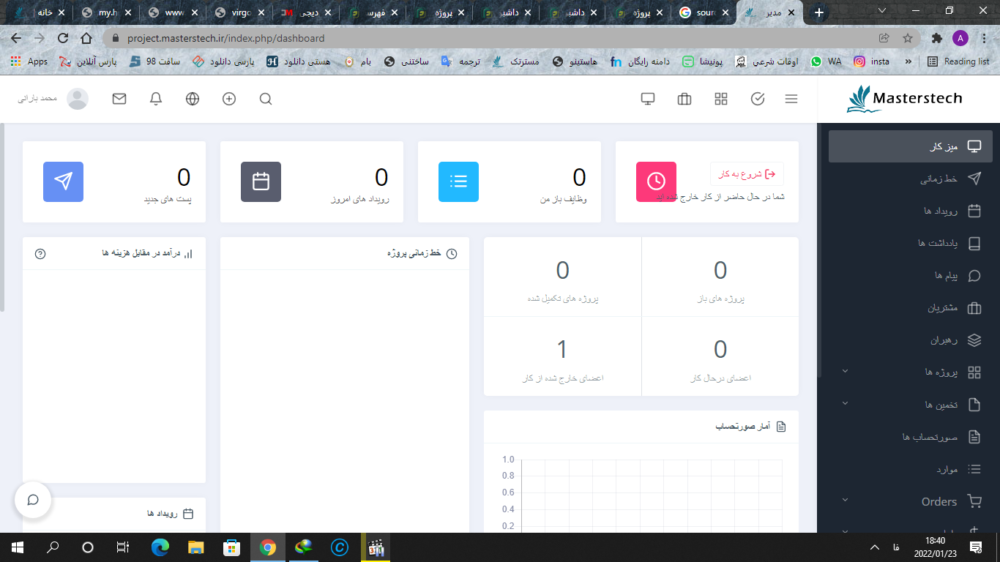Open the language globe icon
This screenshot has width=1000, height=562.
[193, 99]
